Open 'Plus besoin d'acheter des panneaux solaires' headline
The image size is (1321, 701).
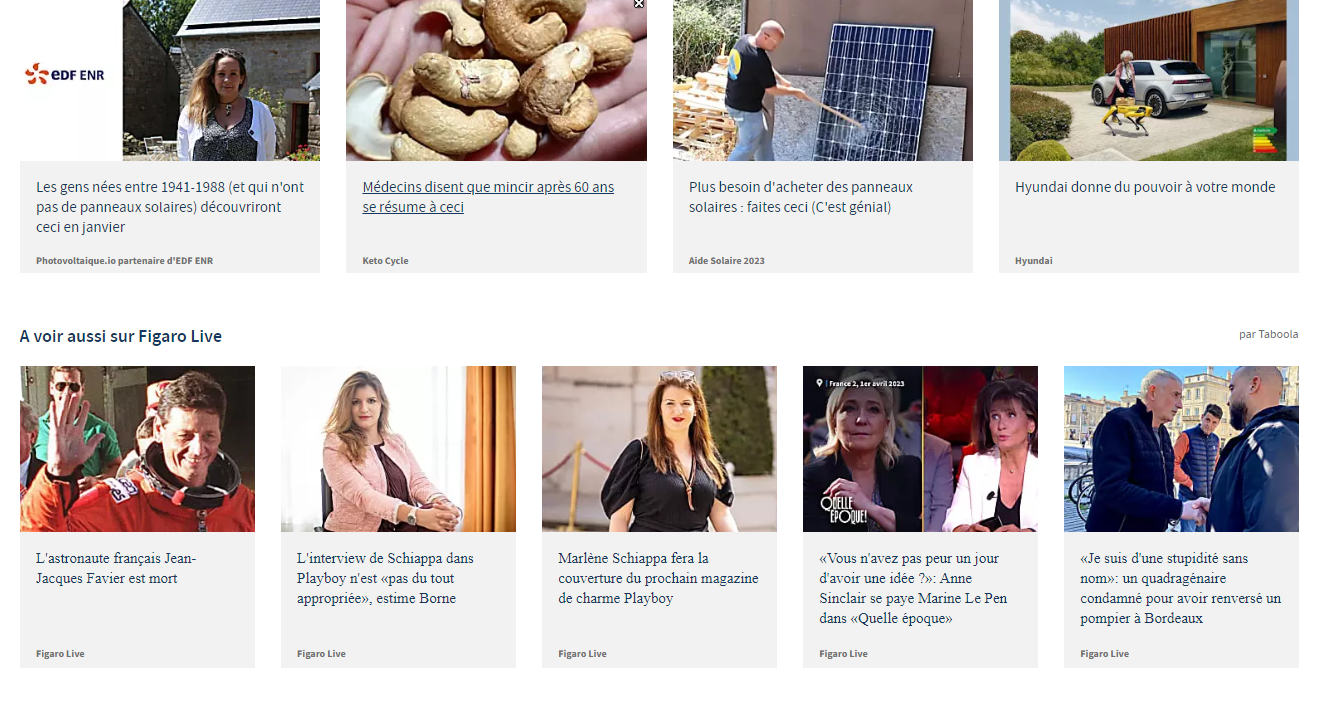(801, 197)
